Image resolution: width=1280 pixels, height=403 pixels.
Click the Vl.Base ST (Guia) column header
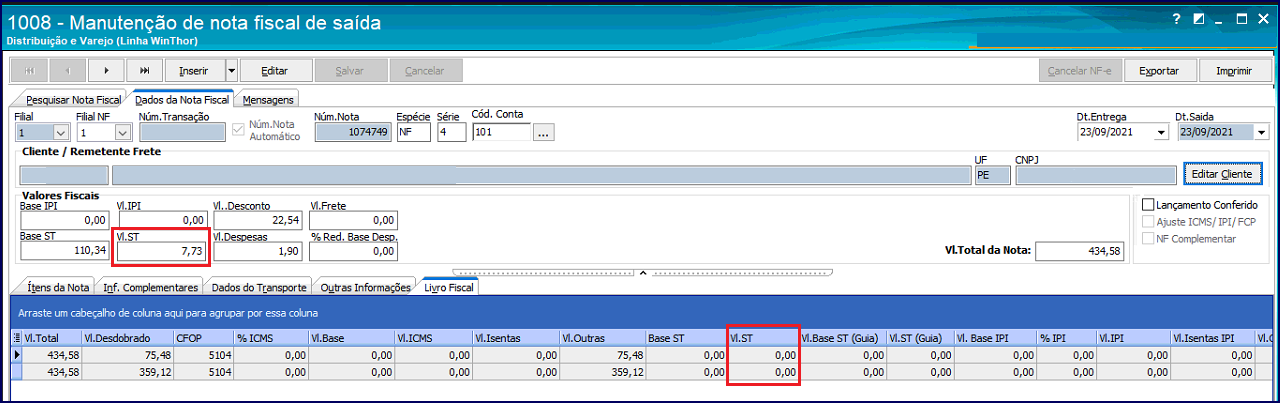pos(842,338)
